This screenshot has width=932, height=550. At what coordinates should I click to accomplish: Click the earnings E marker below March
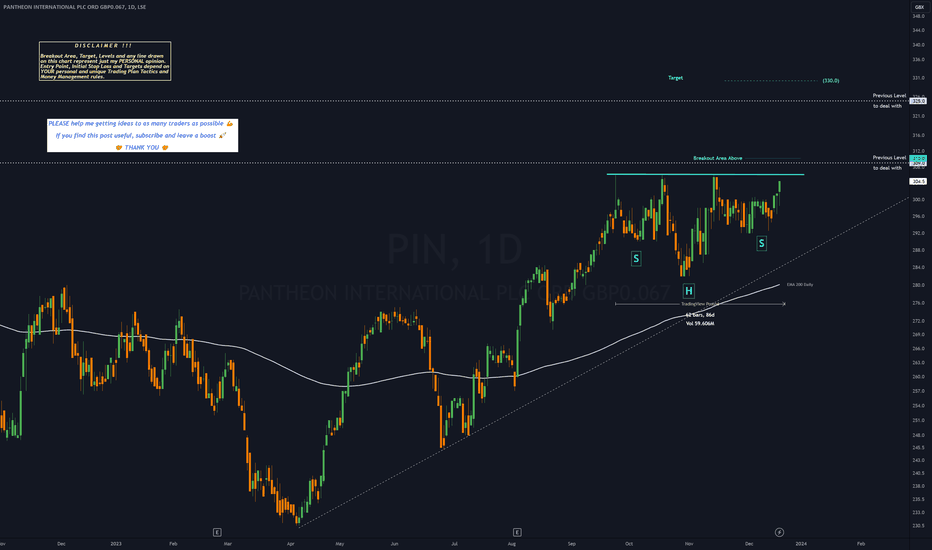point(217,532)
